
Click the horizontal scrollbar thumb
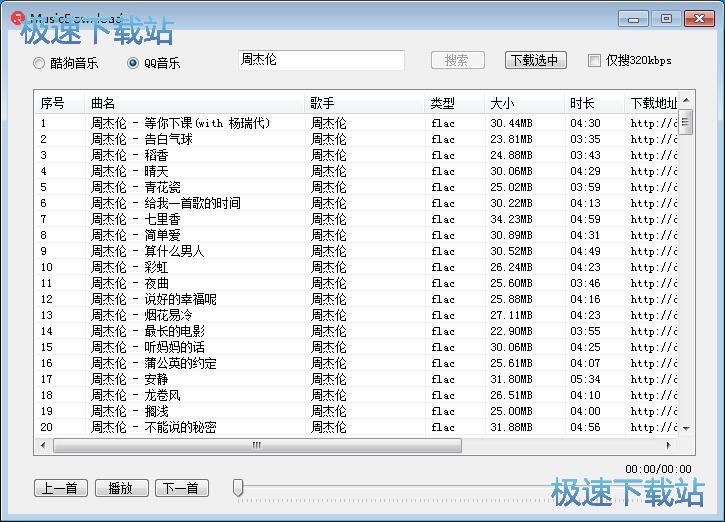click(258, 445)
